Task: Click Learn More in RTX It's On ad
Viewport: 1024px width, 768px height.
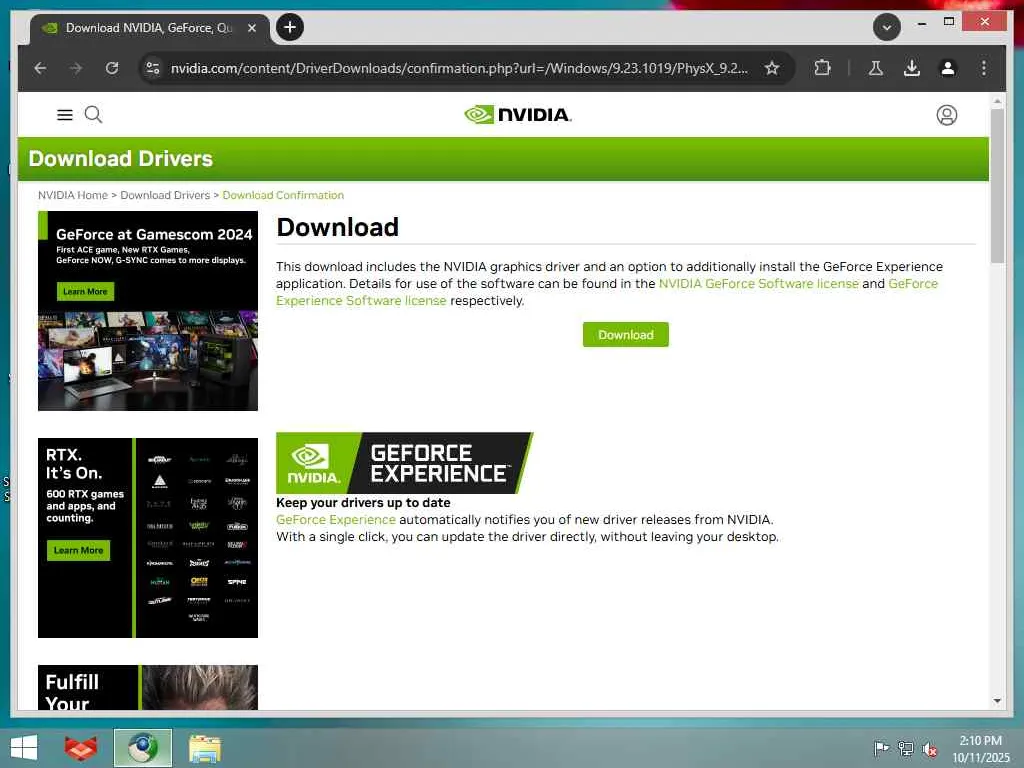Action: pos(78,550)
